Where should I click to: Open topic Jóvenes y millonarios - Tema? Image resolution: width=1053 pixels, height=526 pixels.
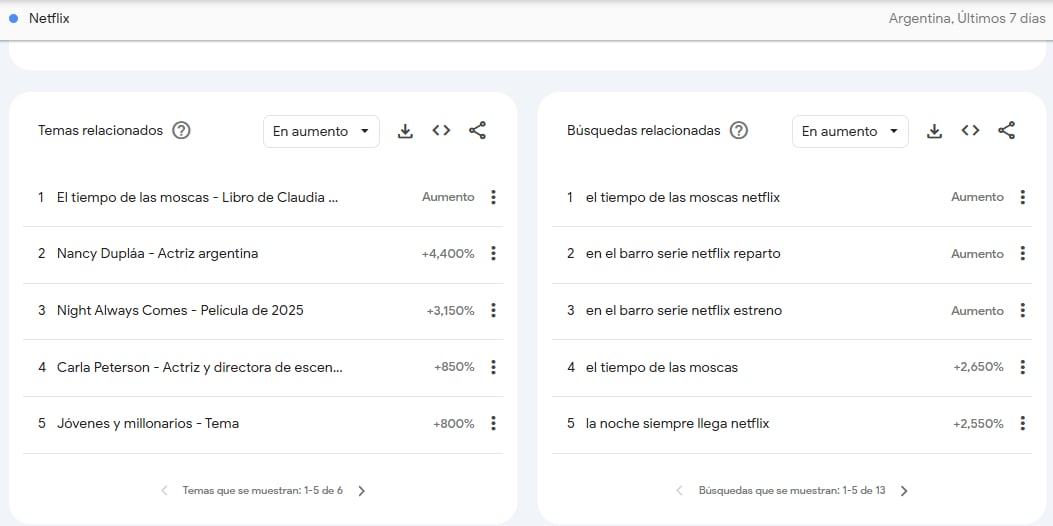(148, 424)
